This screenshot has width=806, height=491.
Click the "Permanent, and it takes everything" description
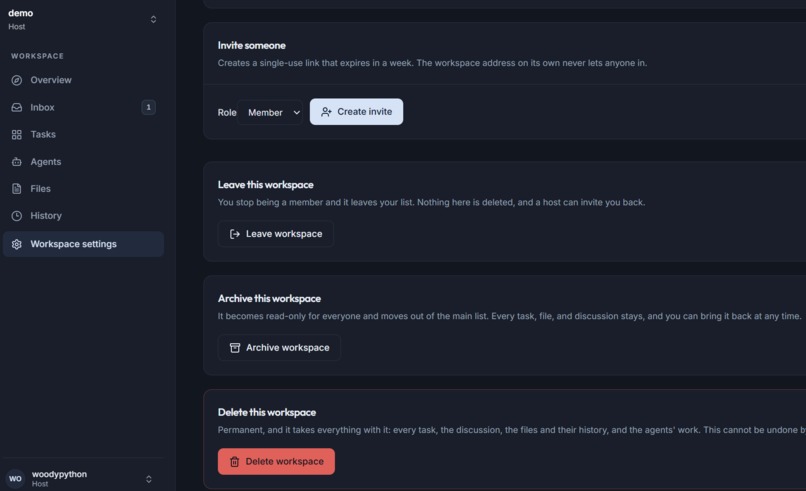(512, 430)
